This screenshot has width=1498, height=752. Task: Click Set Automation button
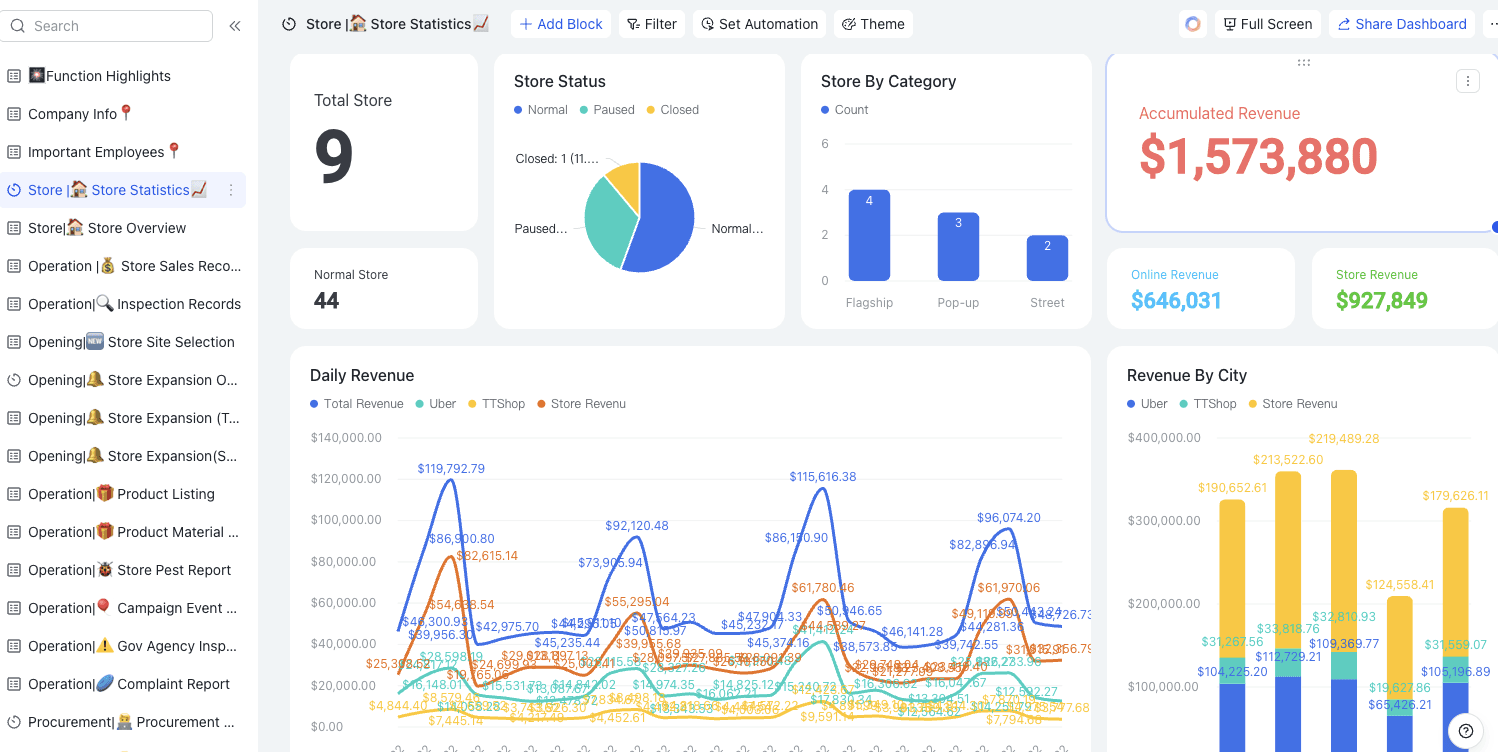pyautogui.click(x=759, y=24)
